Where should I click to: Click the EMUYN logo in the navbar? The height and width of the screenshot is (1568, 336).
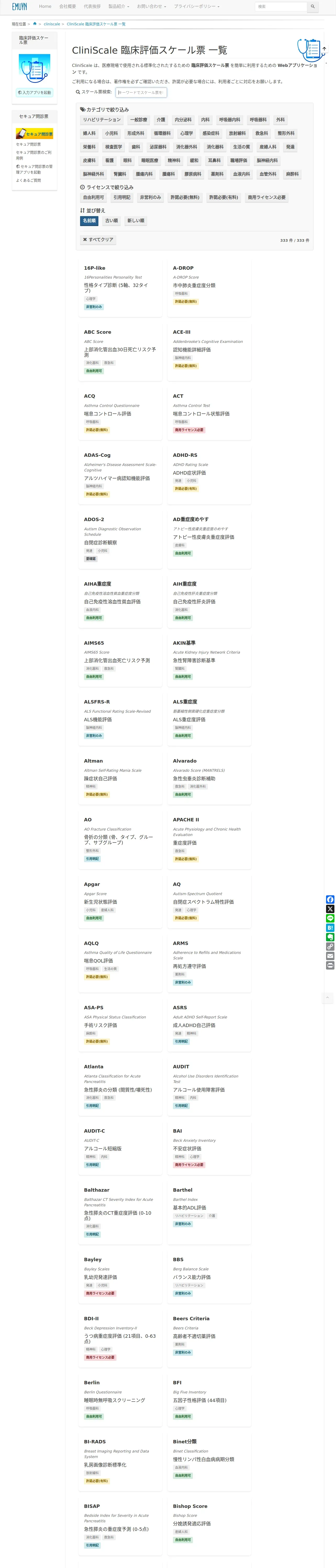20,7
